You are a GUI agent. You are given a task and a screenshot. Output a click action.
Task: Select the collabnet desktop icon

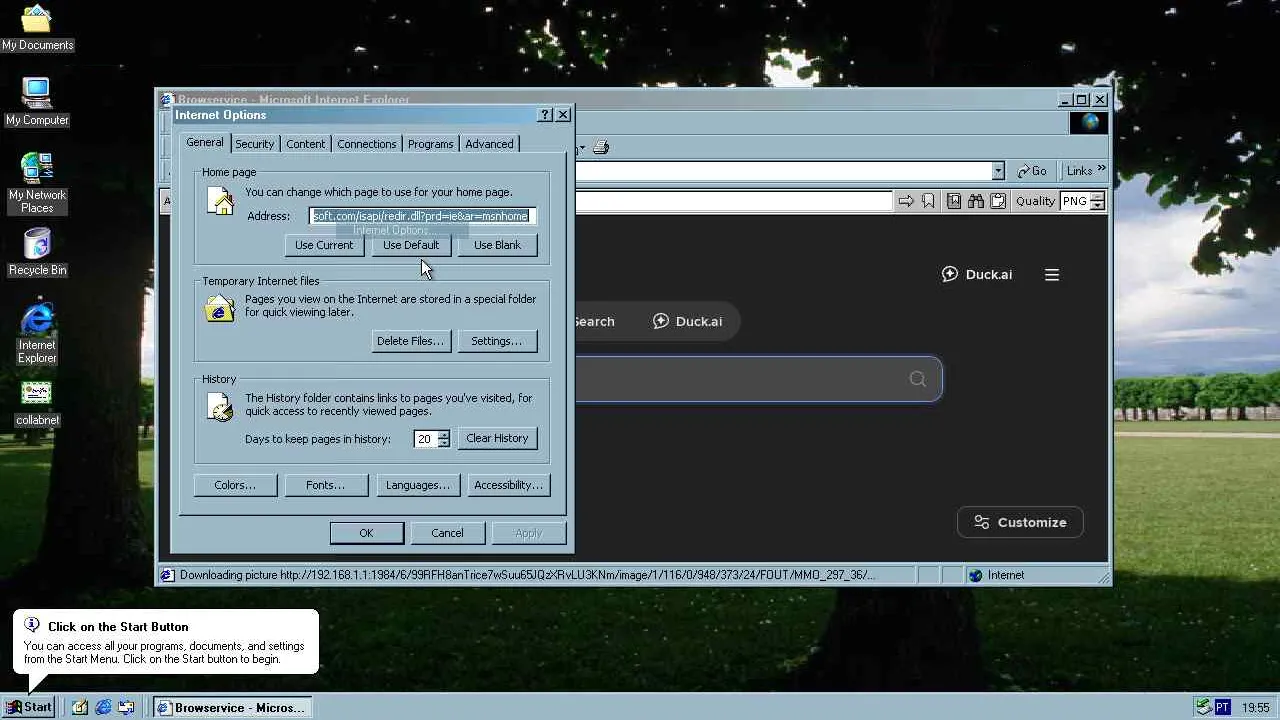[37, 403]
